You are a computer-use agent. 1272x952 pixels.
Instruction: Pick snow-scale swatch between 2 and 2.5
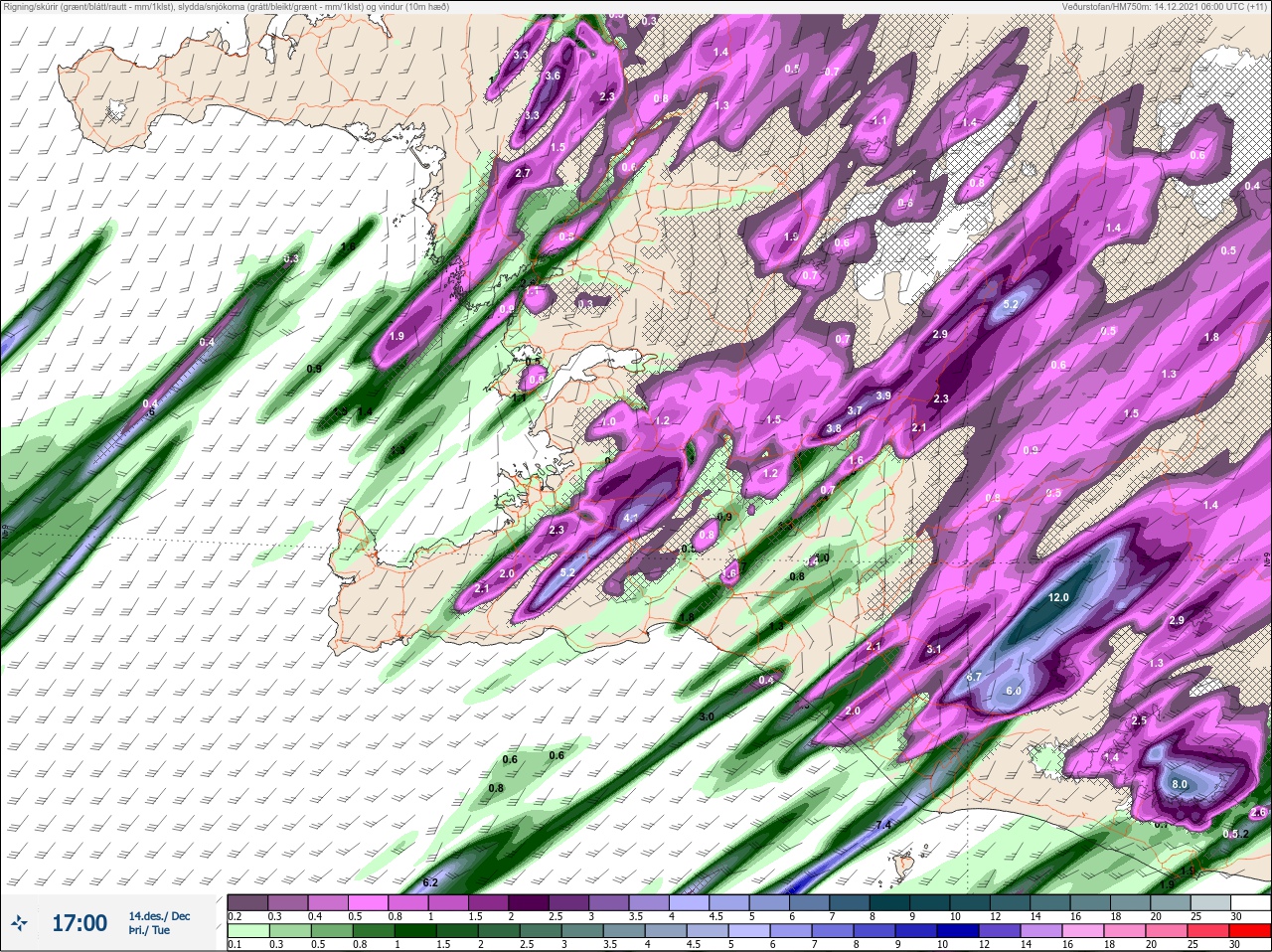pyautogui.click(x=529, y=903)
